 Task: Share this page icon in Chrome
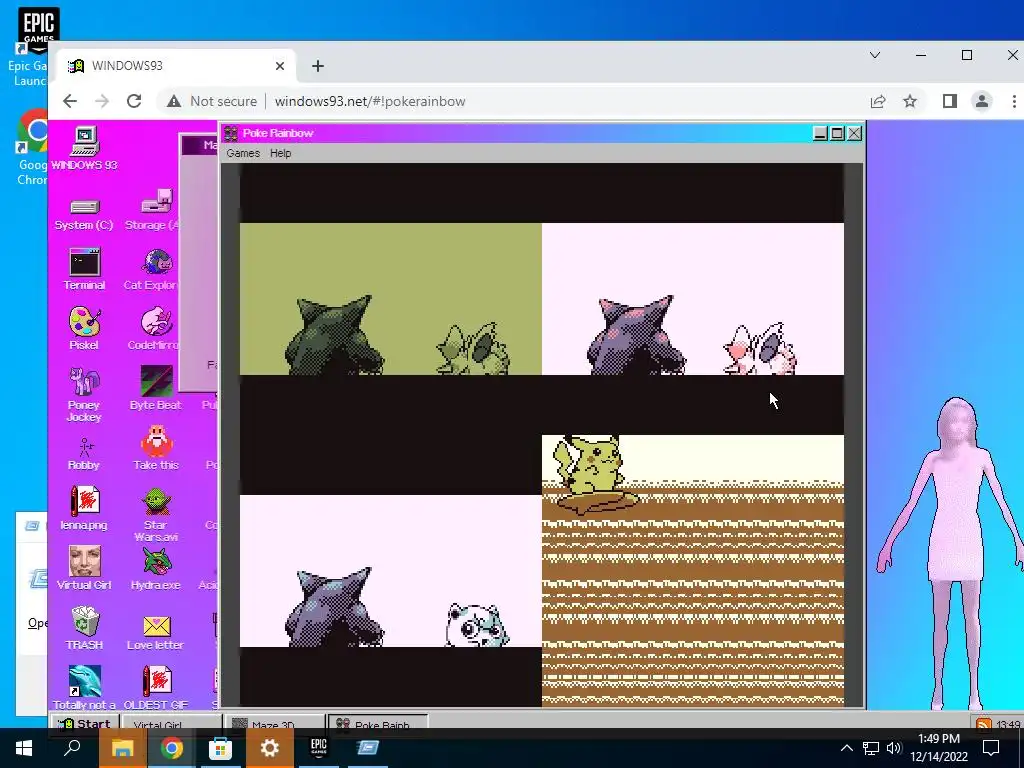878,101
